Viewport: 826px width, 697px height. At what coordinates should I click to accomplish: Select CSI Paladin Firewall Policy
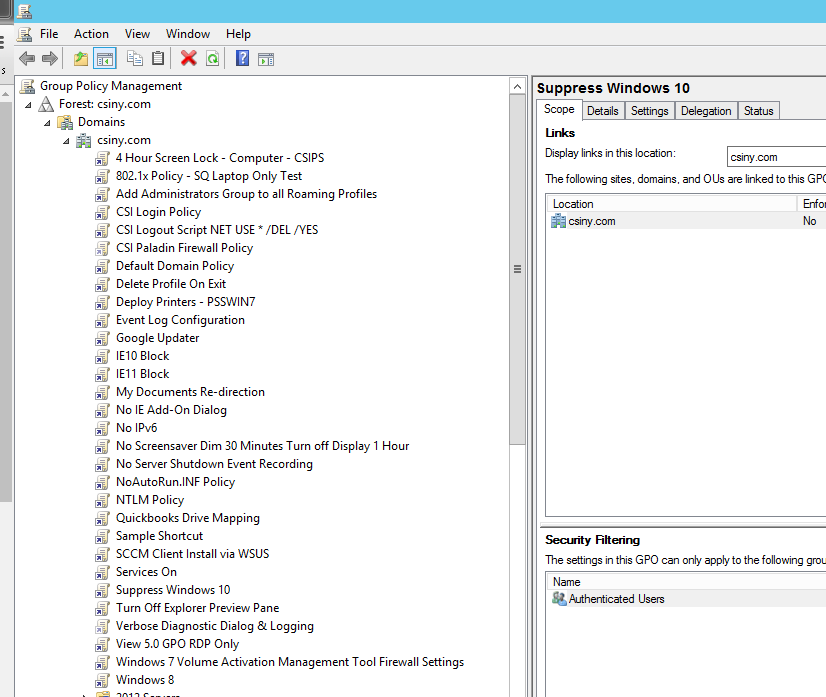tap(184, 248)
